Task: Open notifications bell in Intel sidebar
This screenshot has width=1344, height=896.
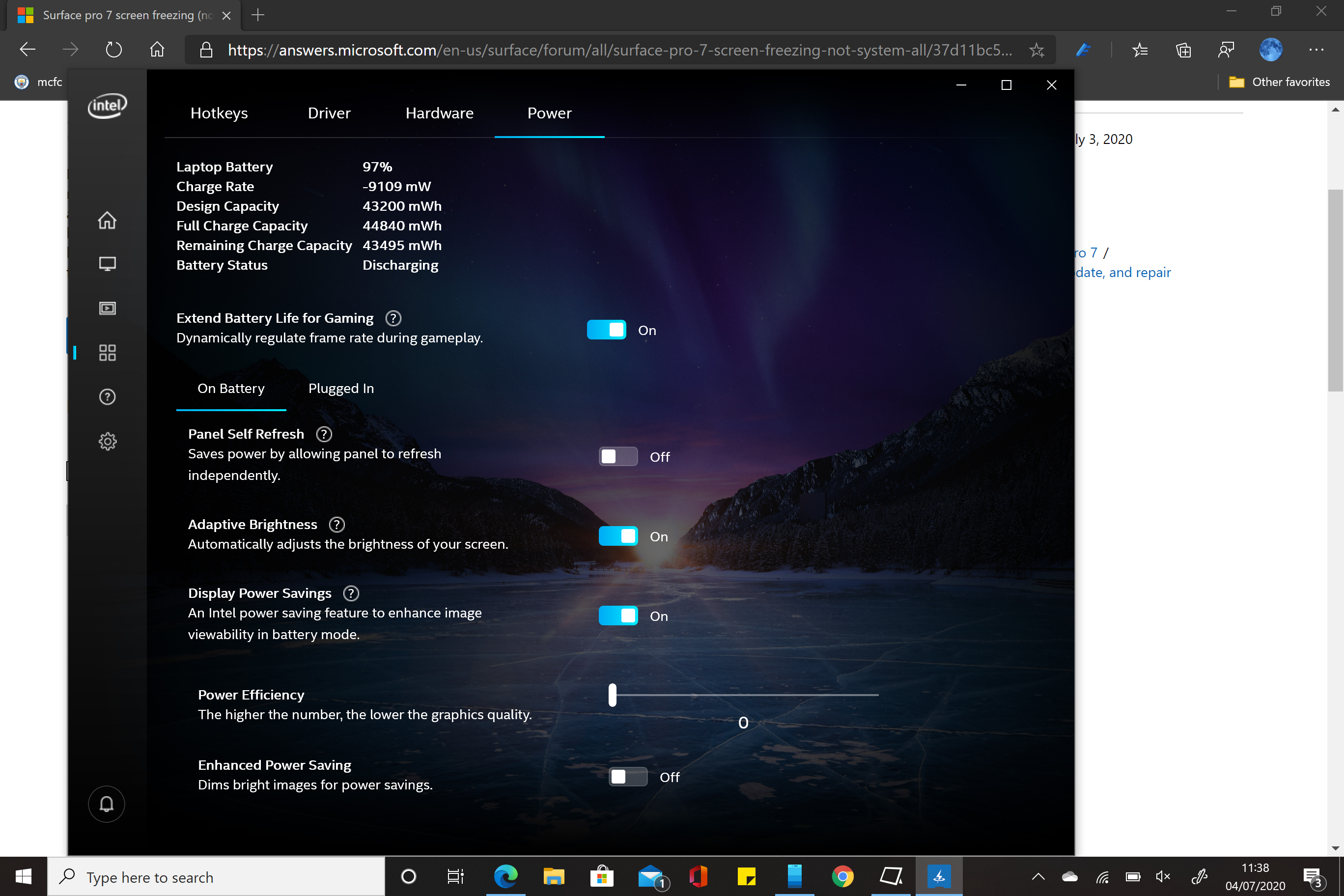Action: tap(106, 804)
